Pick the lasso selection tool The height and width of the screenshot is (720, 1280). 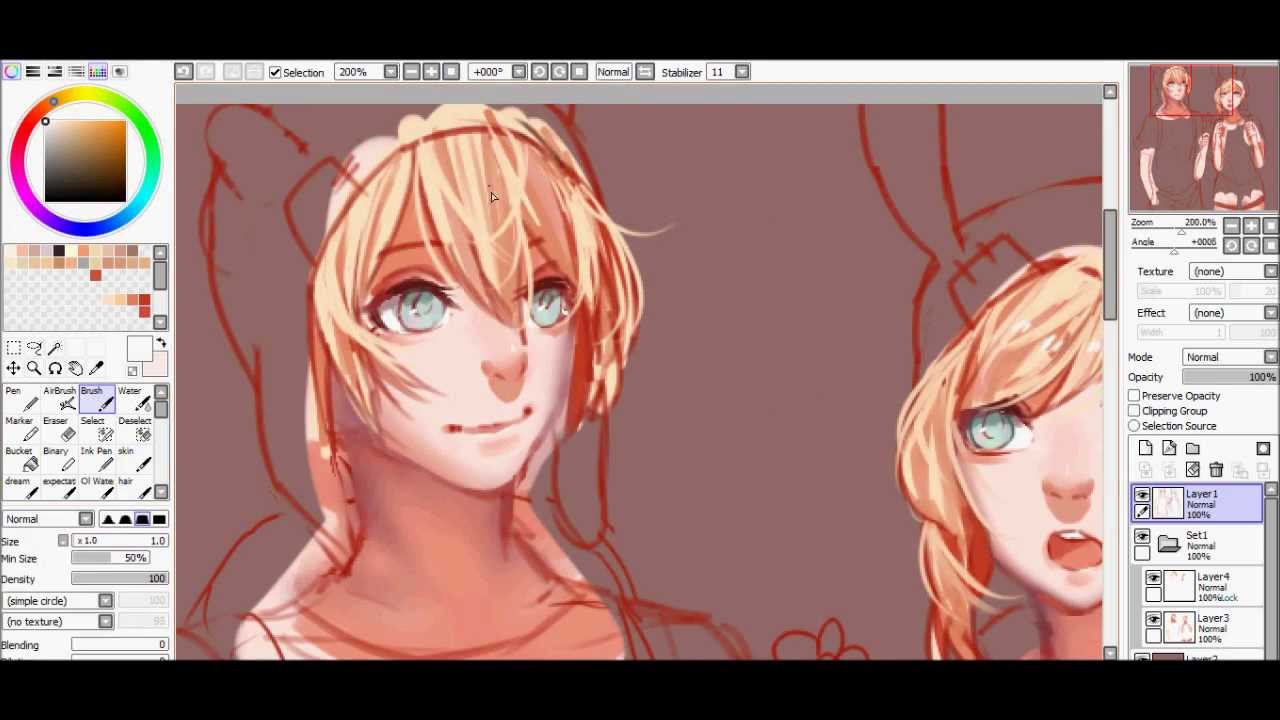34,348
